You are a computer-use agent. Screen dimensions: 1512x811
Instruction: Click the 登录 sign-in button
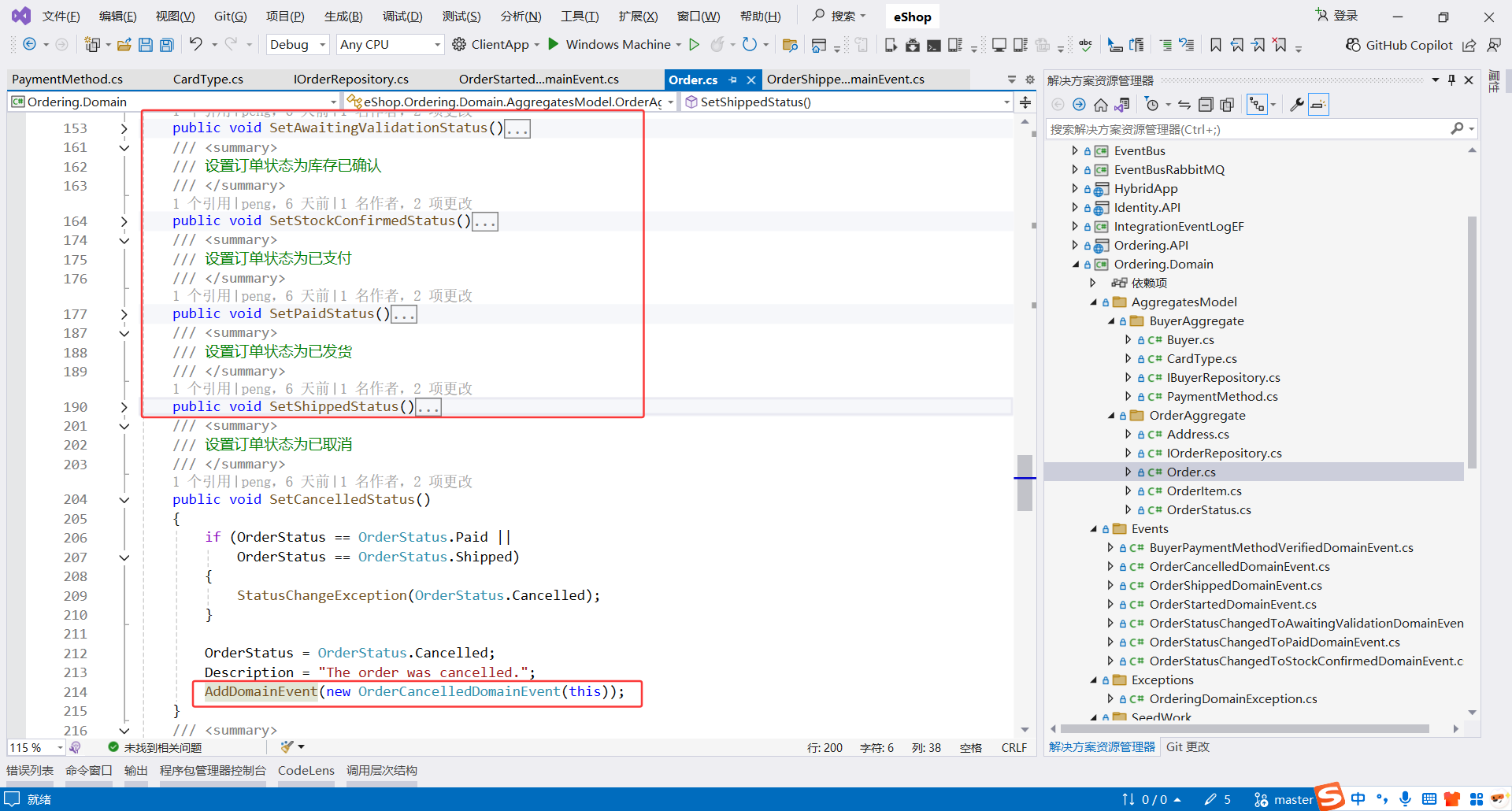click(1337, 16)
